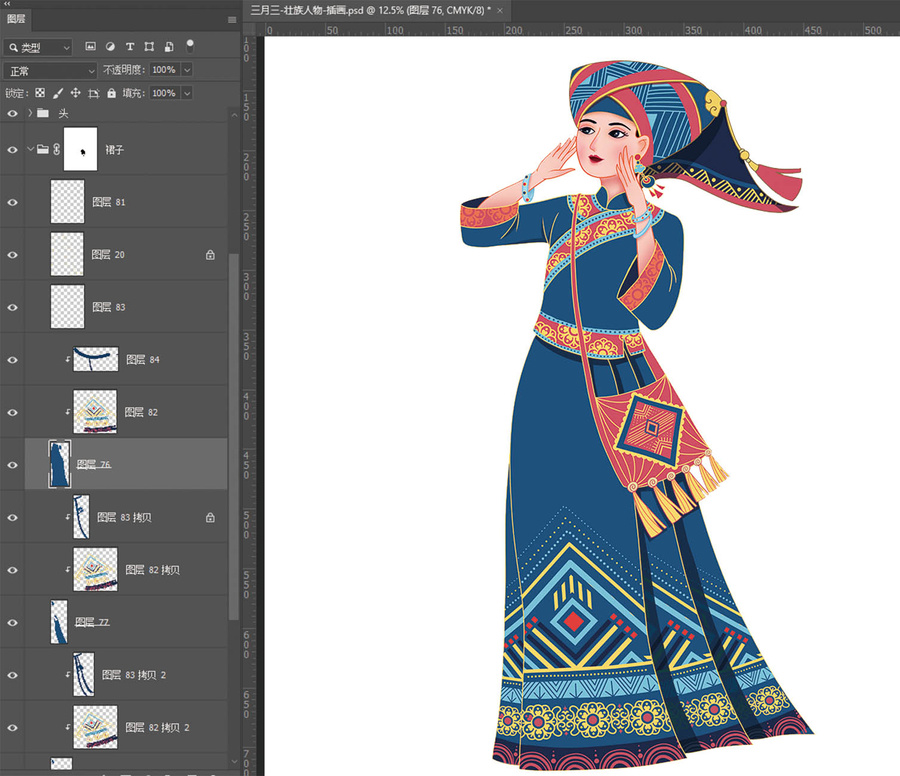Hide the 裙子 group

click(x=12, y=150)
